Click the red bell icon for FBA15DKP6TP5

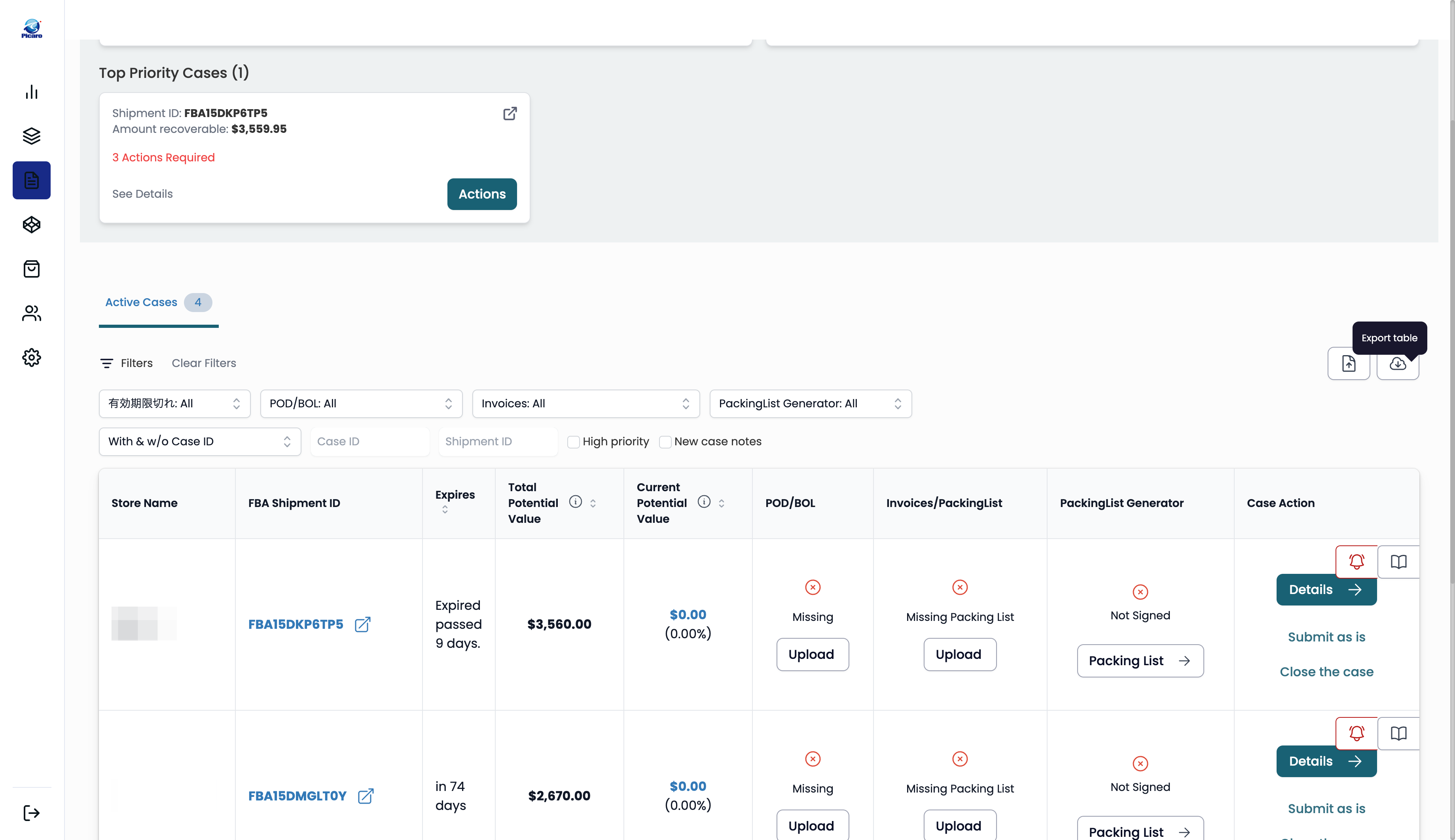point(1356,561)
